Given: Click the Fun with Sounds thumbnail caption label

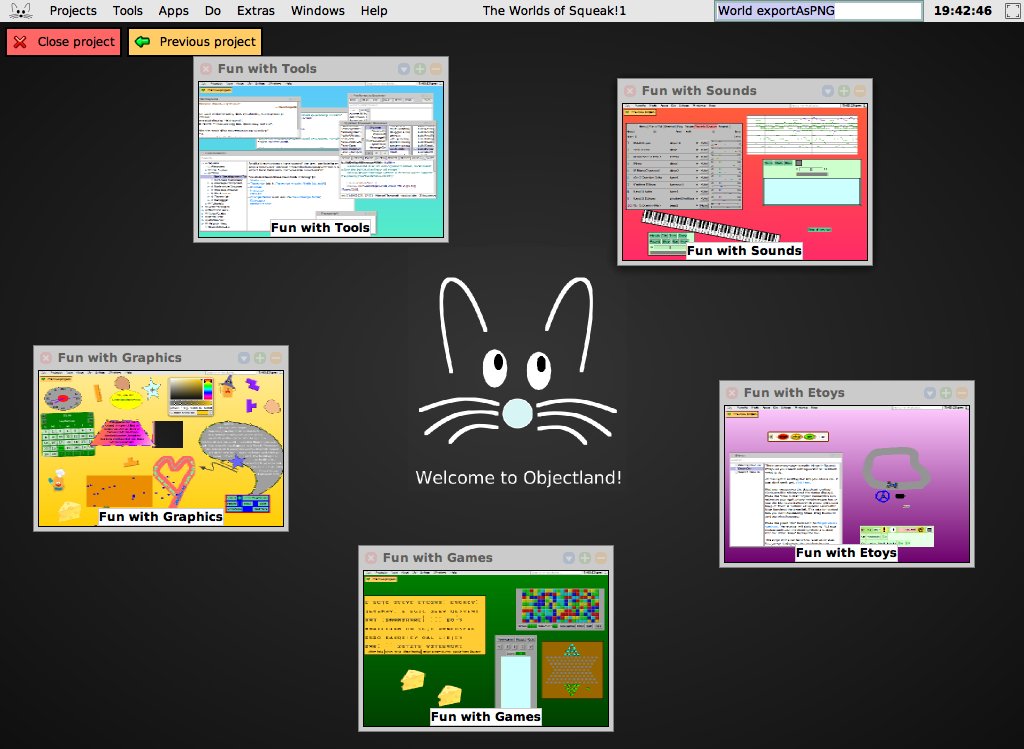Looking at the screenshot, I should pos(744,251).
